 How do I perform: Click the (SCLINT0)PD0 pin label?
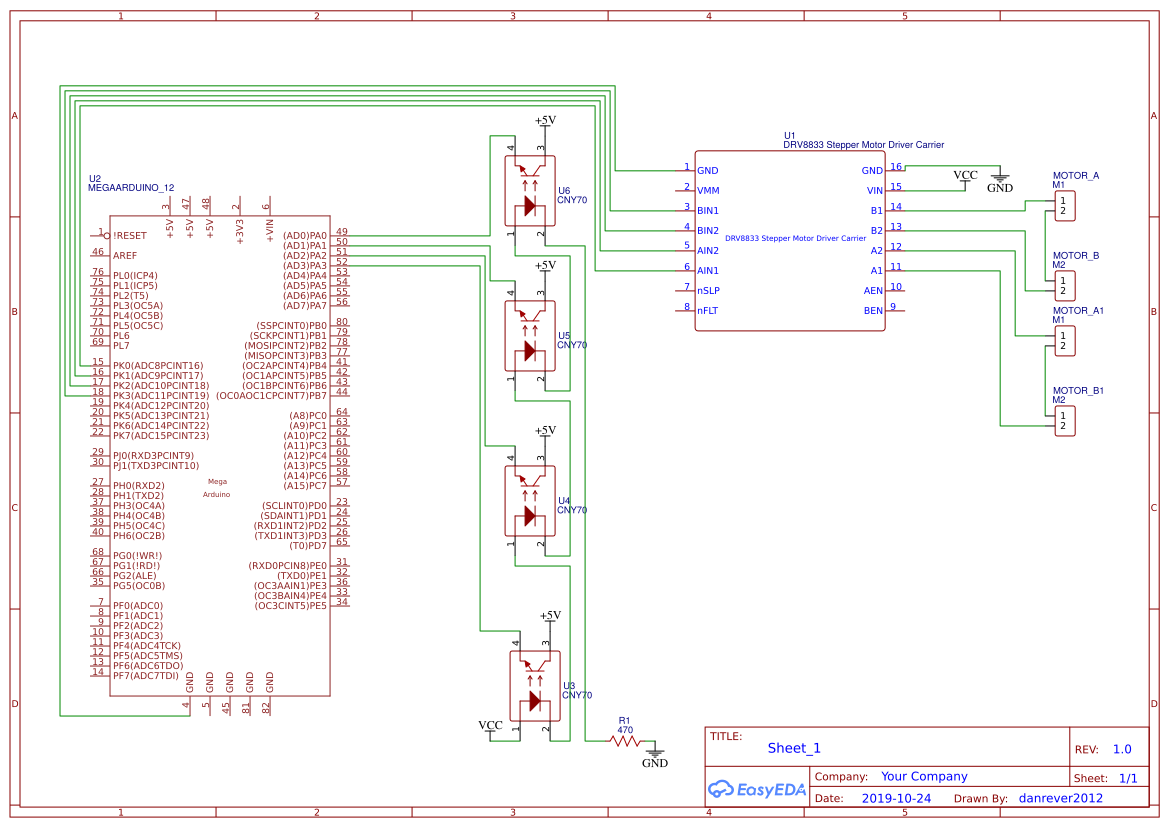294,506
